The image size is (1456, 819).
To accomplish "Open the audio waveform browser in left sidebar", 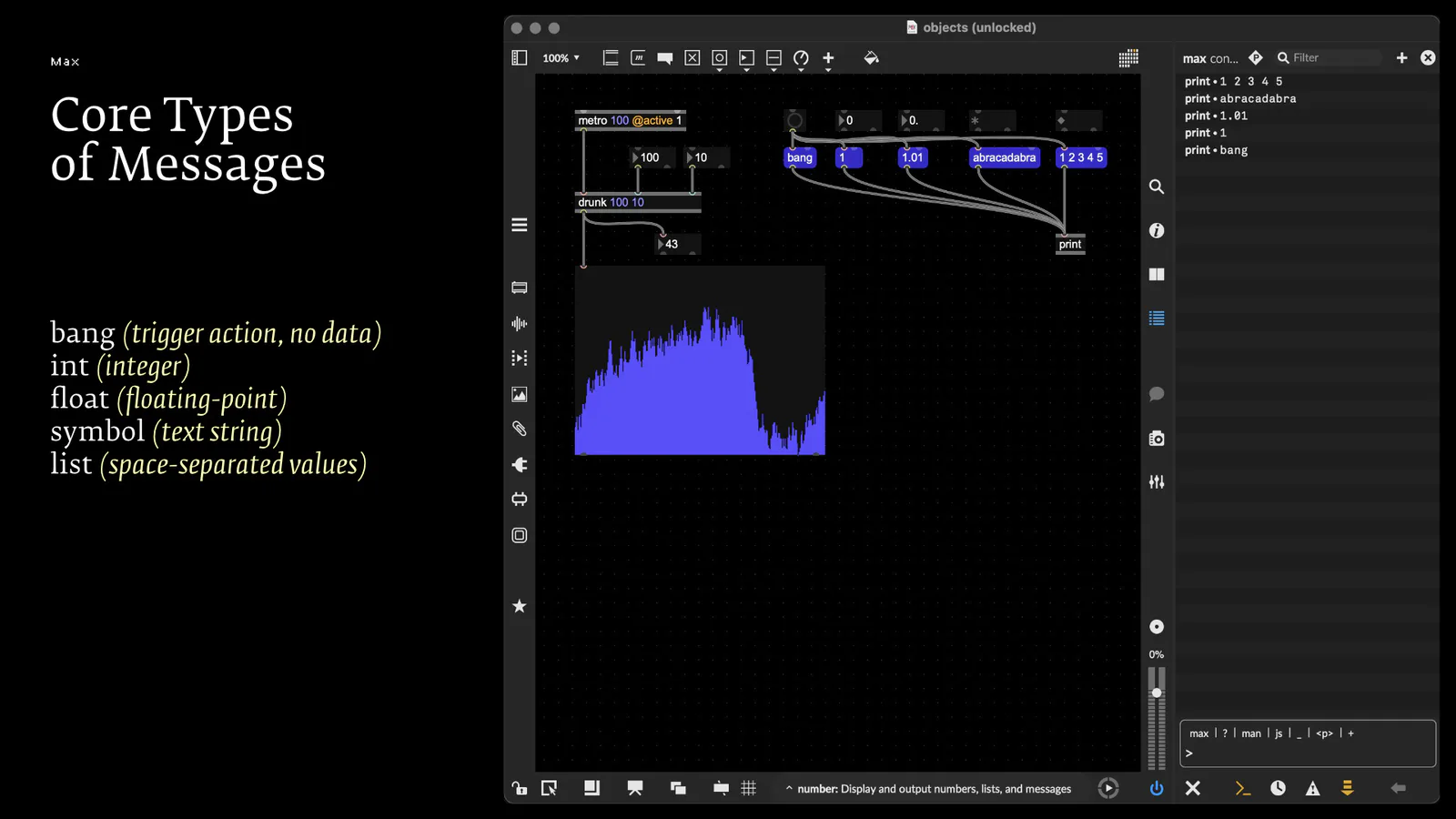I will [520, 324].
